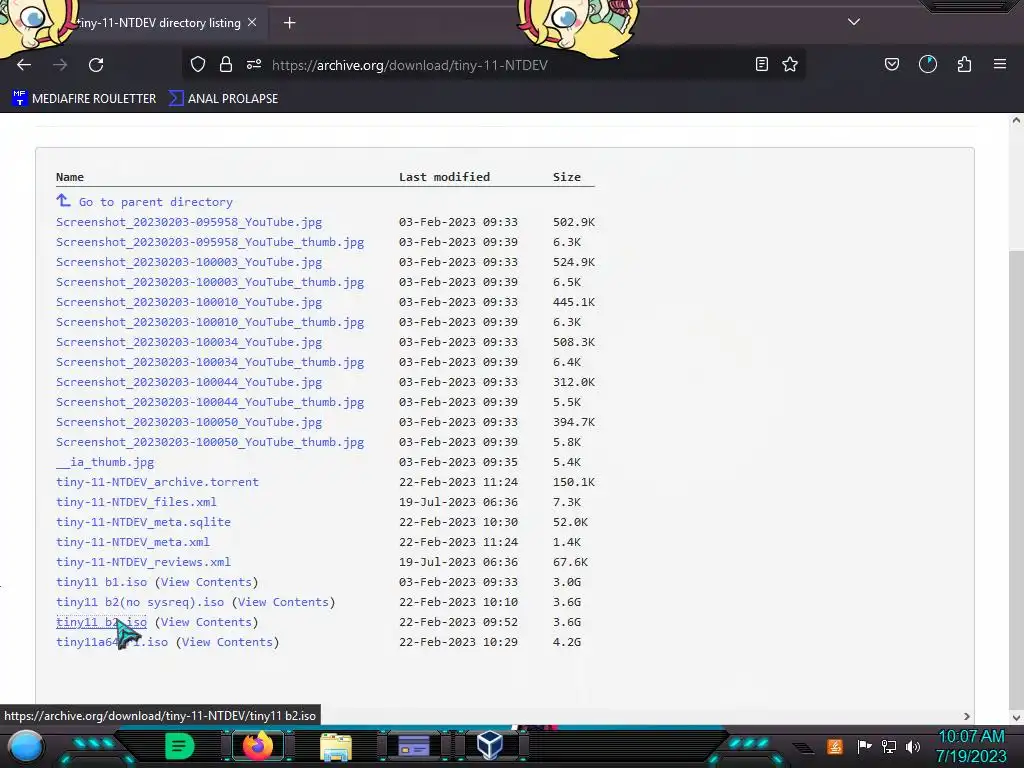Open Screenshot_20230203-095958_YouTube_thumb.jpg
The height and width of the screenshot is (768, 1024).
pos(210,242)
